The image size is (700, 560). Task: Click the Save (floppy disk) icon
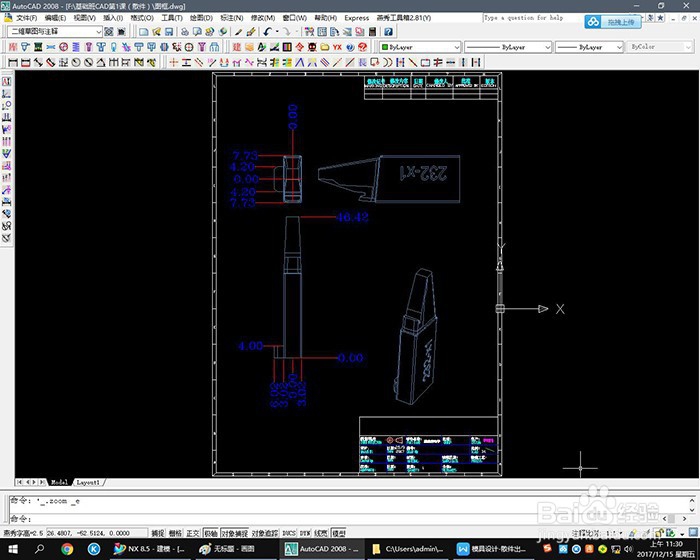[x=169, y=32]
